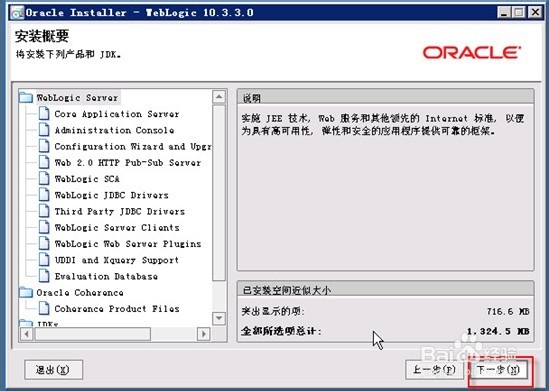Select the Oracle Coherence tree node
The height and width of the screenshot is (391, 549).
80,293
